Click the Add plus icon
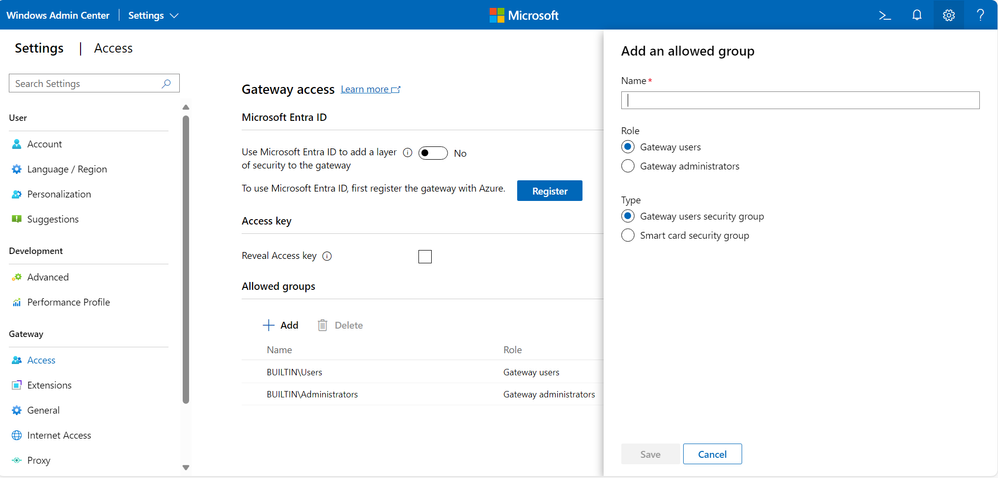Screen dimensions: 998x478 click(x=269, y=325)
